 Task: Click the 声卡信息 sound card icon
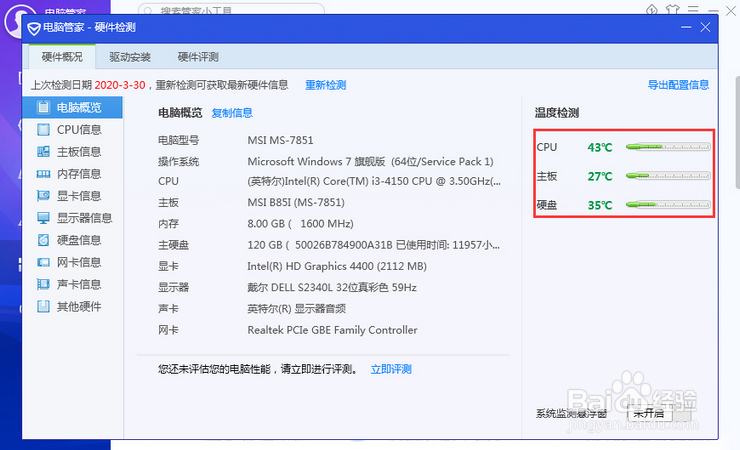pyautogui.click(x=43, y=284)
